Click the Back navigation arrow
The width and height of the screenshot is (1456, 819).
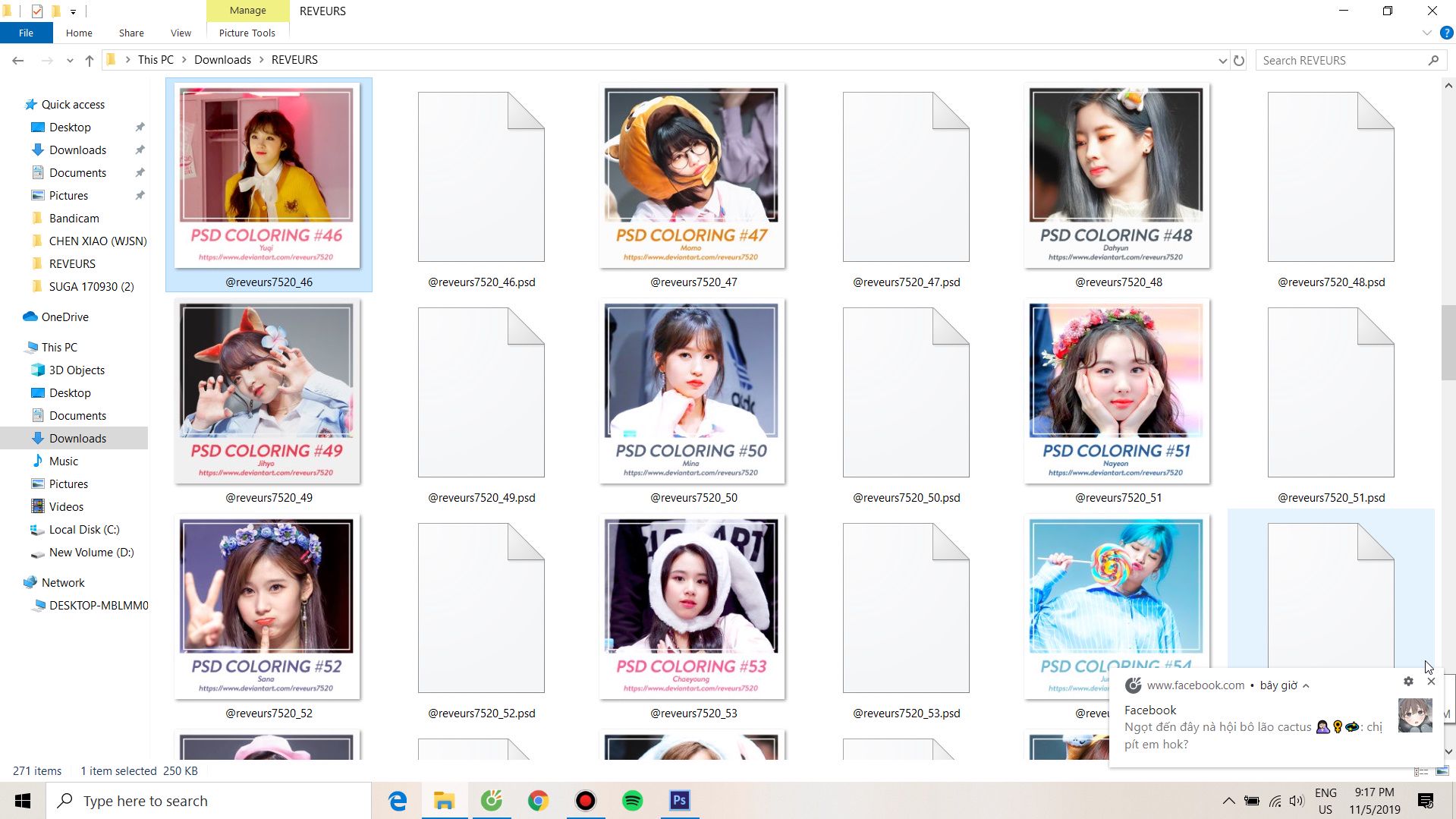tap(18, 60)
